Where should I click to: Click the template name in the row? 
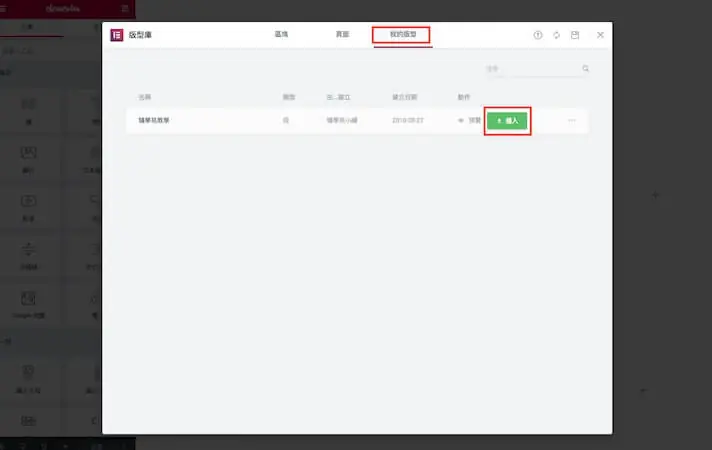pos(154,120)
